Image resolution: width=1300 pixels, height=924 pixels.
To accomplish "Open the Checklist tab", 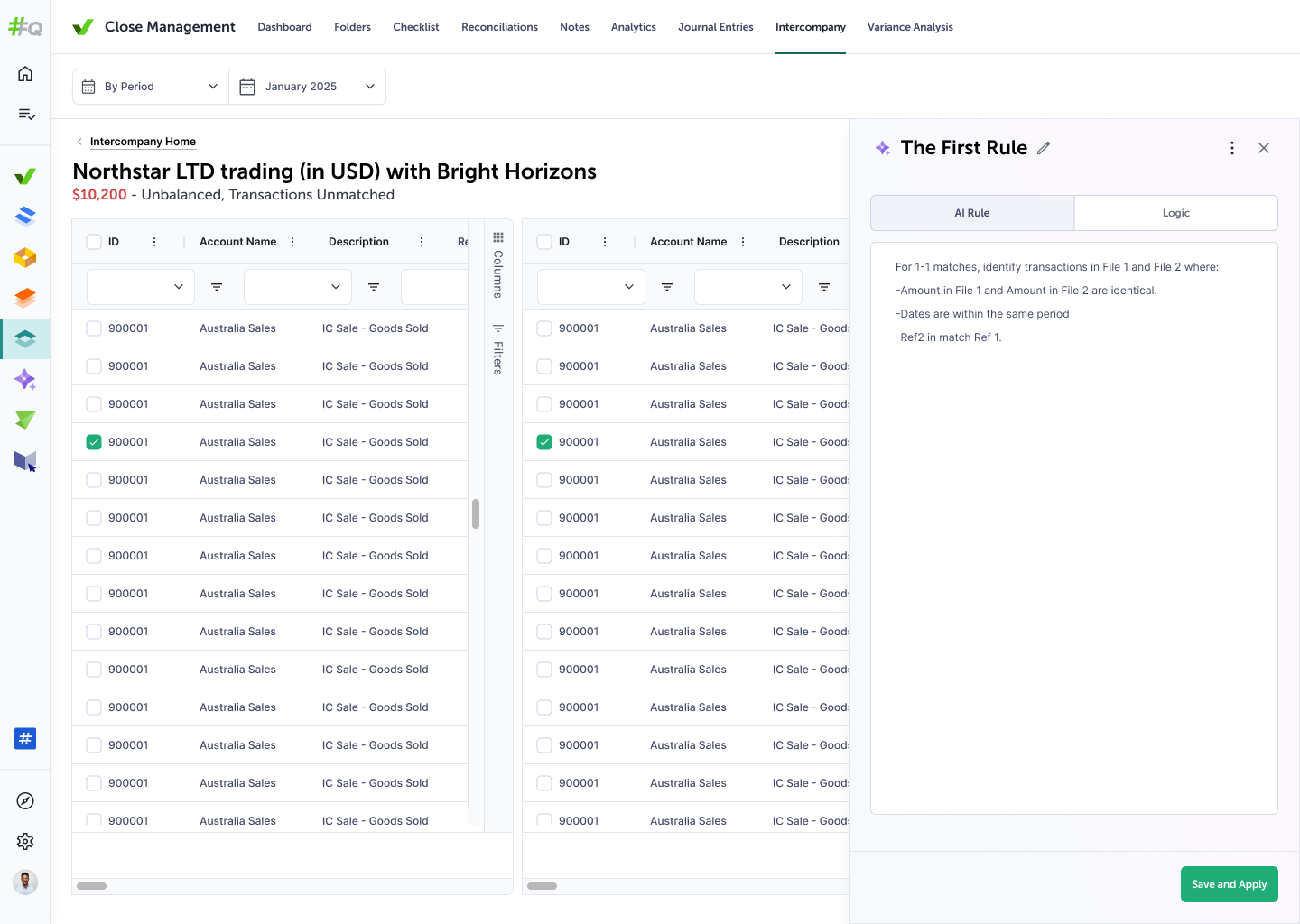I will (x=416, y=27).
